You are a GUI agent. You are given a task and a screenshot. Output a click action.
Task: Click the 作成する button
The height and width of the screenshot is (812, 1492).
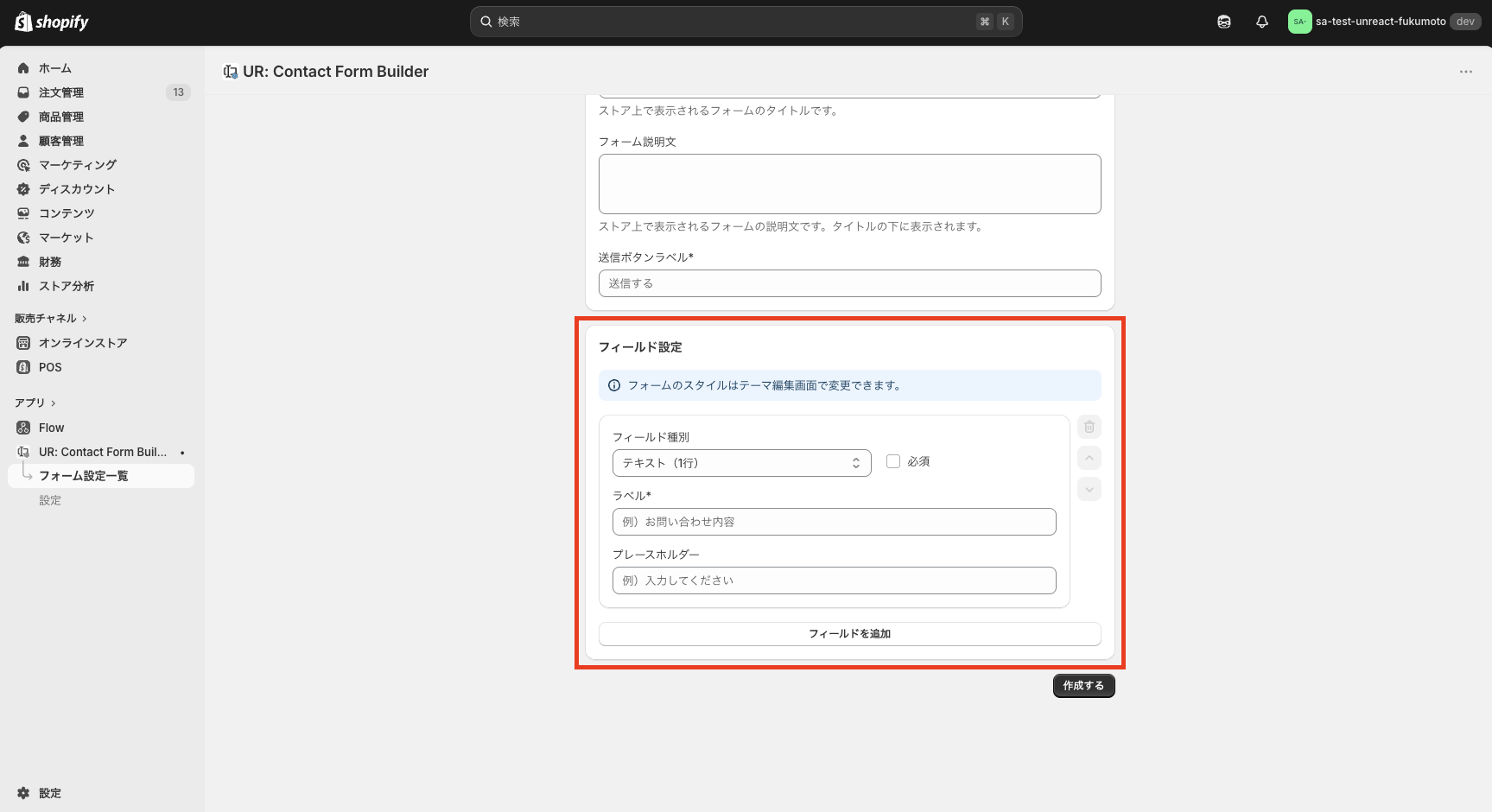pos(1083,686)
